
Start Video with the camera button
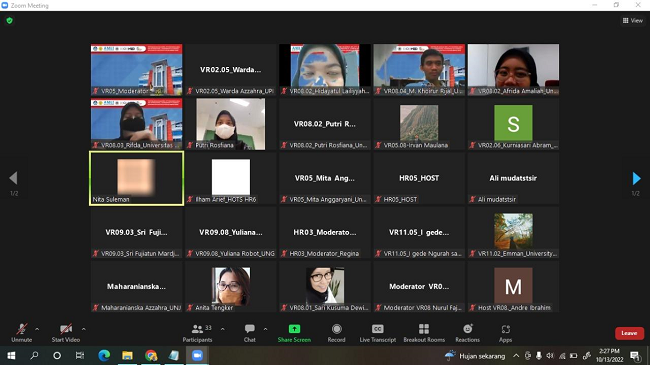pyautogui.click(x=65, y=333)
